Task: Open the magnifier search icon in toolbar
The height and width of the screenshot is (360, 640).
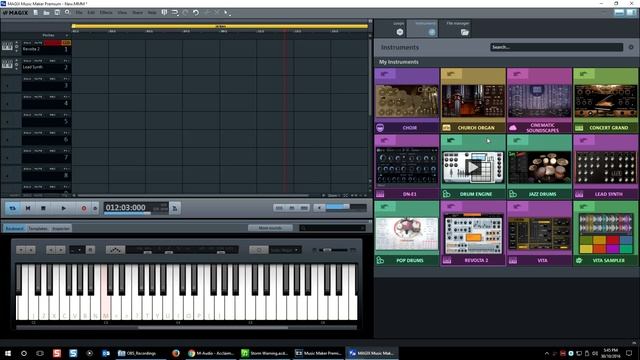Action: coord(67,13)
